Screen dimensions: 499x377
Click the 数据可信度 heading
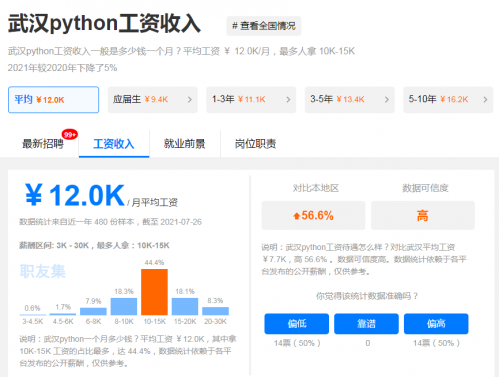tap(425, 188)
